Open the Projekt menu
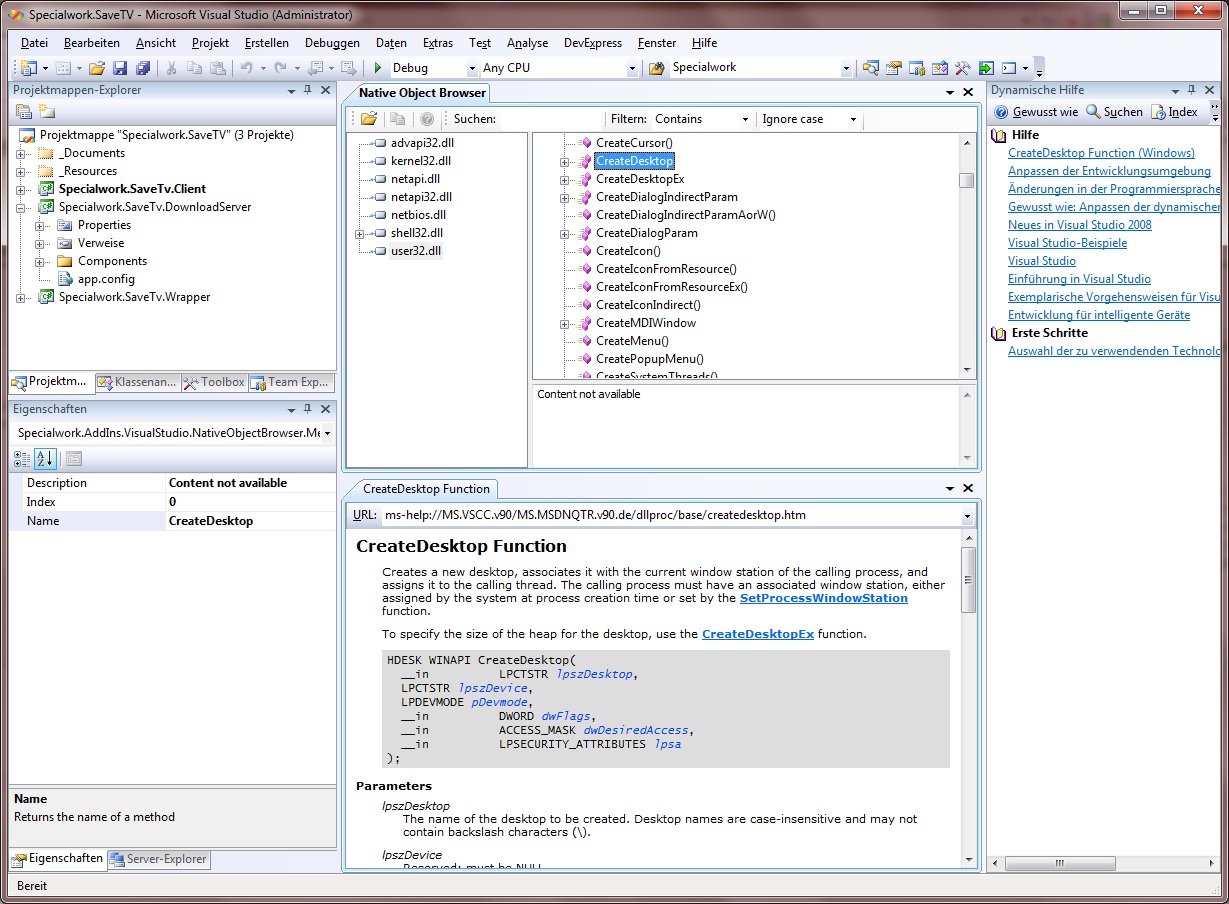This screenshot has width=1229, height=904. [x=210, y=43]
